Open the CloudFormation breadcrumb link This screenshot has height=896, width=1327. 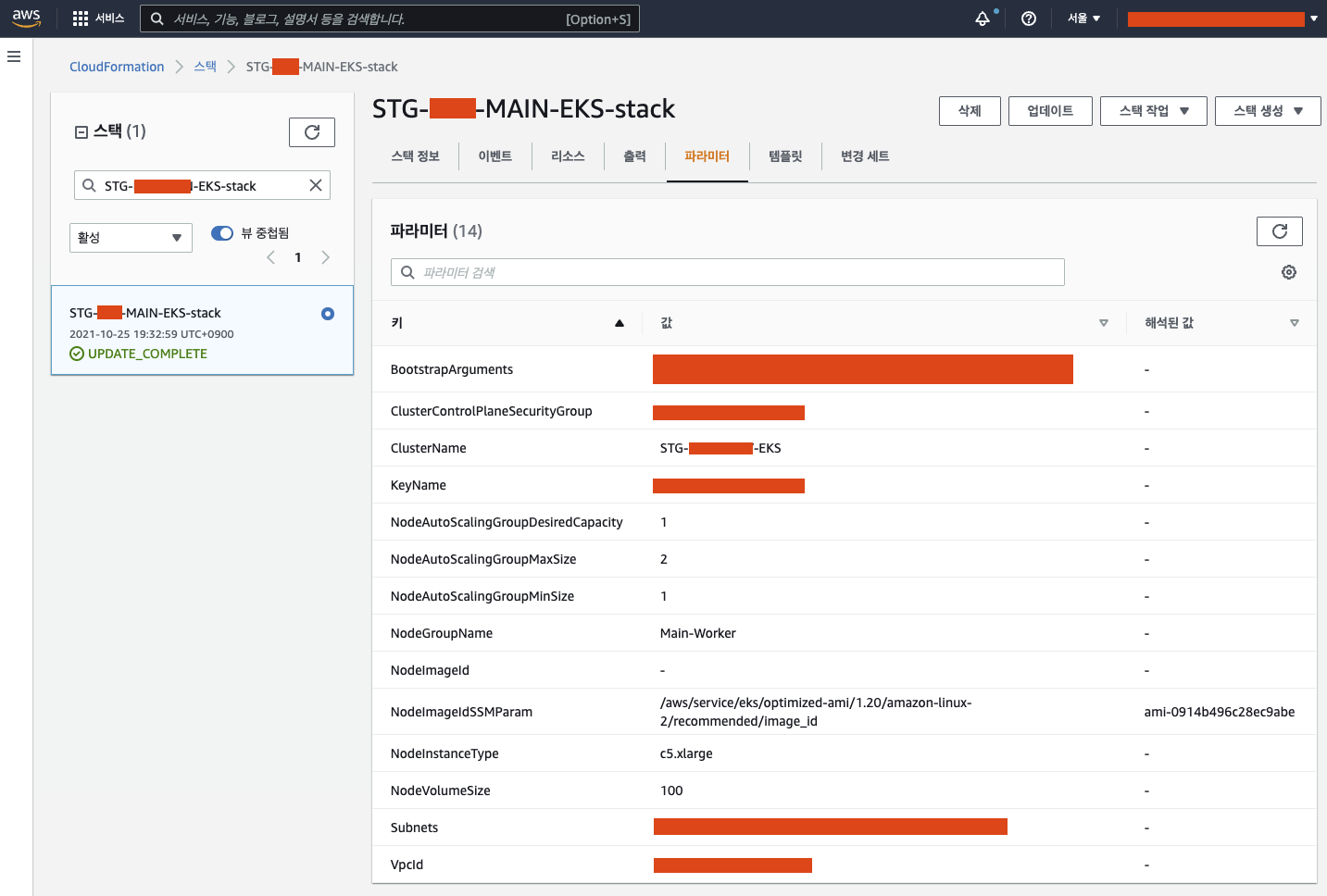[117, 67]
